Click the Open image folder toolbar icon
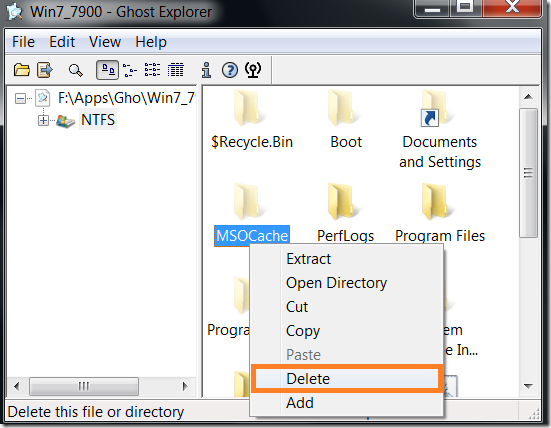 [22, 70]
